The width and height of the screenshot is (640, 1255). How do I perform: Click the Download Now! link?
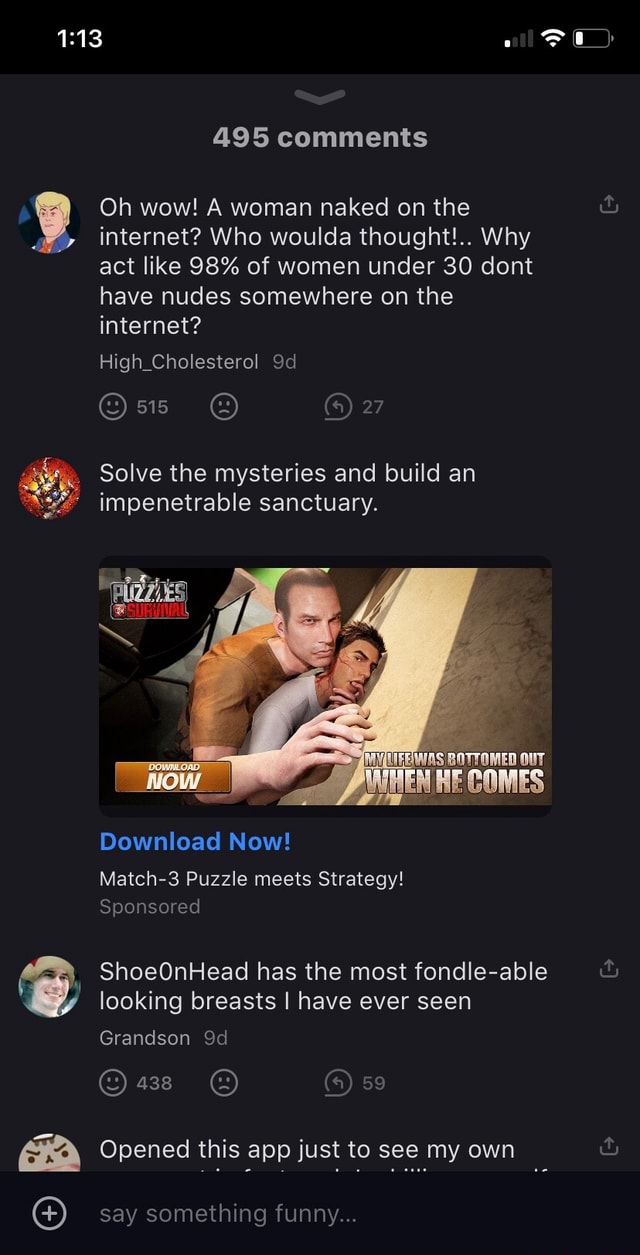point(195,841)
